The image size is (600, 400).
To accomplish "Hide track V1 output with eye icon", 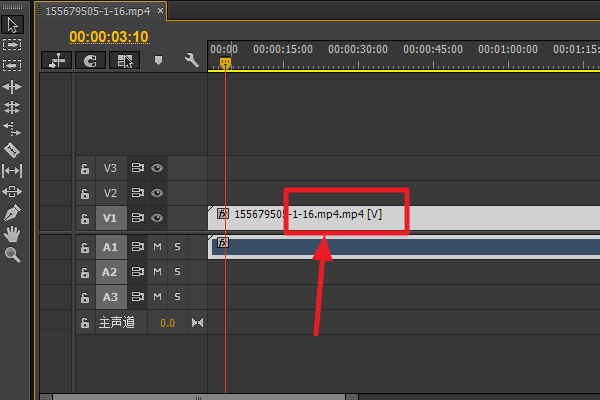I will tap(157, 218).
